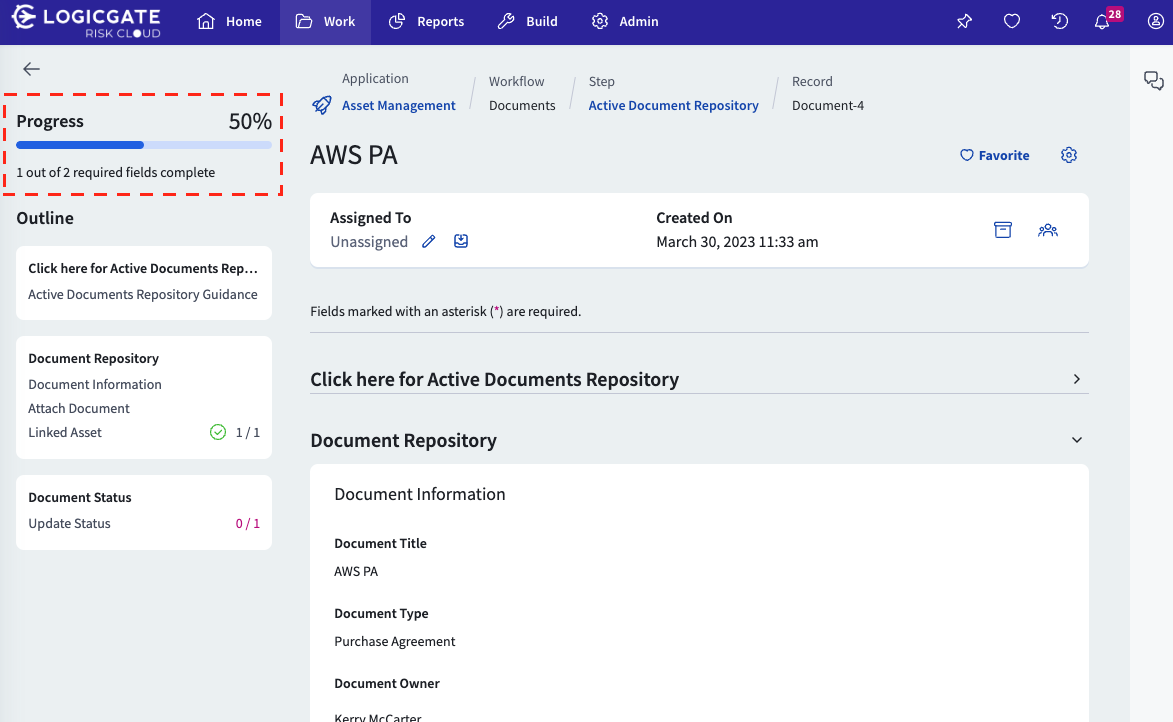Mark record as Favorite
This screenshot has height=722, width=1173.
pyautogui.click(x=995, y=156)
